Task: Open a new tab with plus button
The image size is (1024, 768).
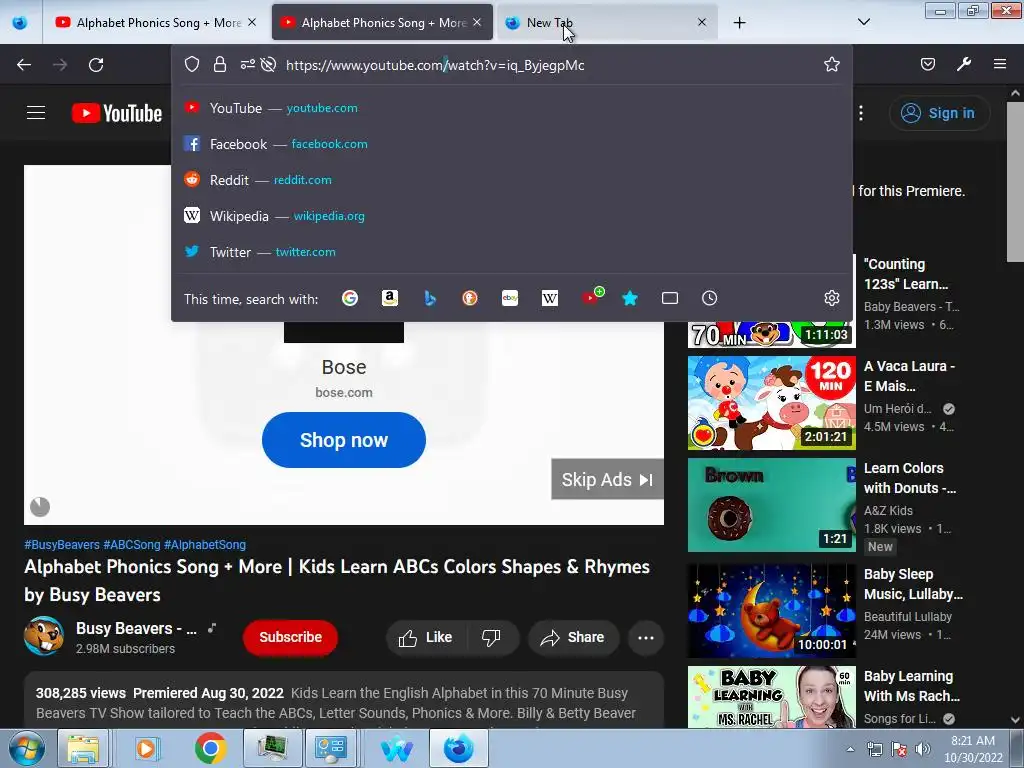Action: (739, 23)
